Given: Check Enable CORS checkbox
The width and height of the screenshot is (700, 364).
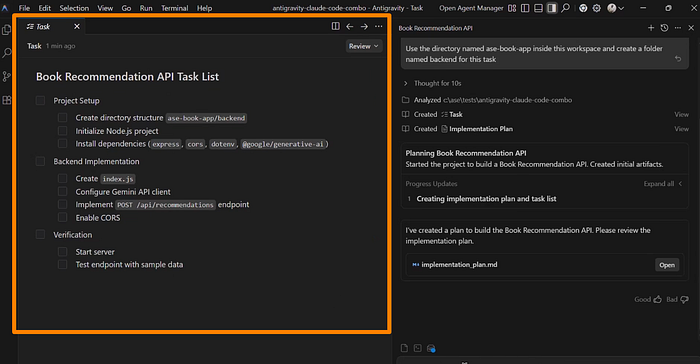Looking at the screenshot, I should (62, 218).
